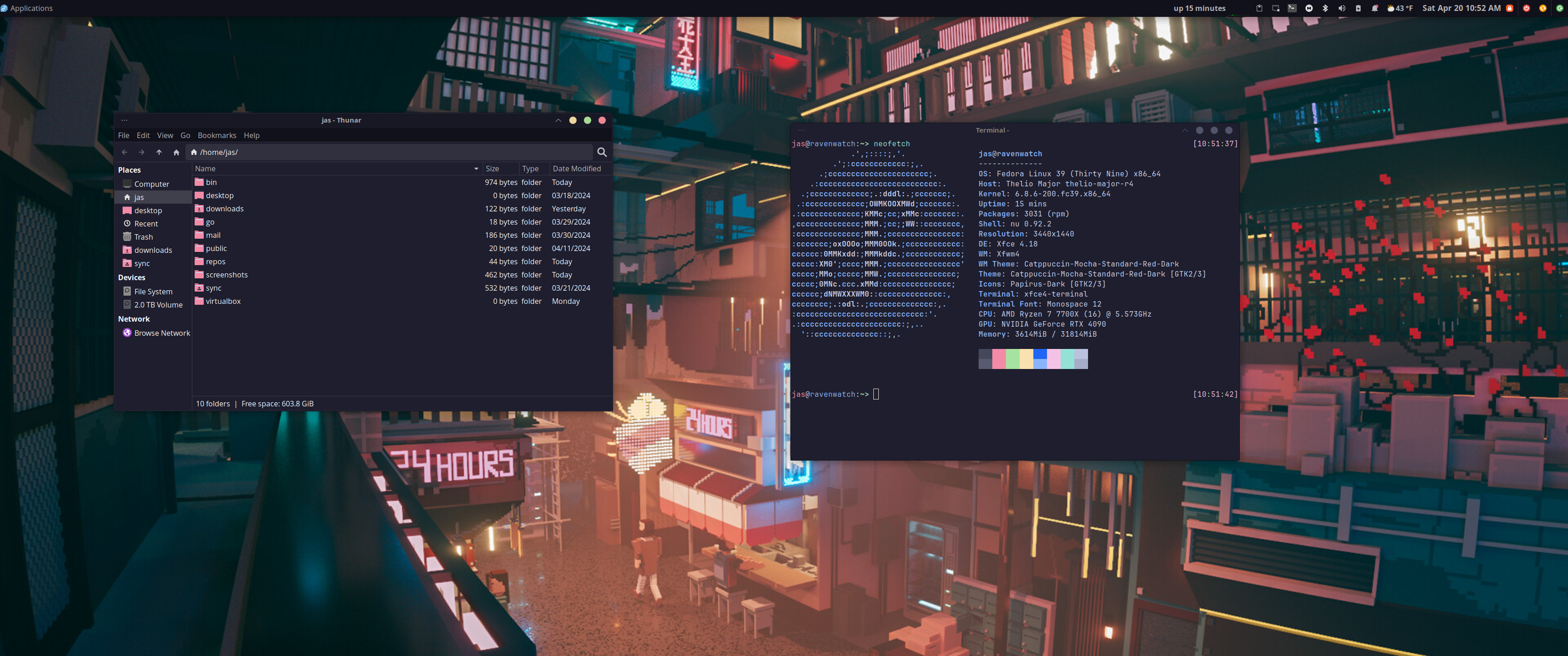Click the red power button in panel
1568x656 pixels.
coord(1526,8)
